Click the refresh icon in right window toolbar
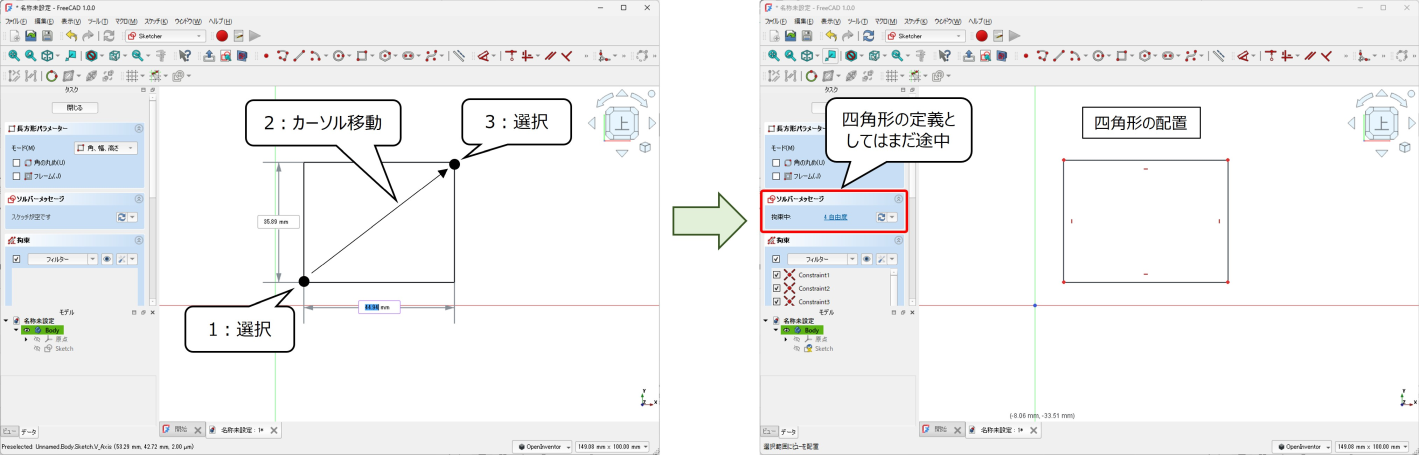Image resolution: width=1419 pixels, height=455 pixels. [868, 35]
